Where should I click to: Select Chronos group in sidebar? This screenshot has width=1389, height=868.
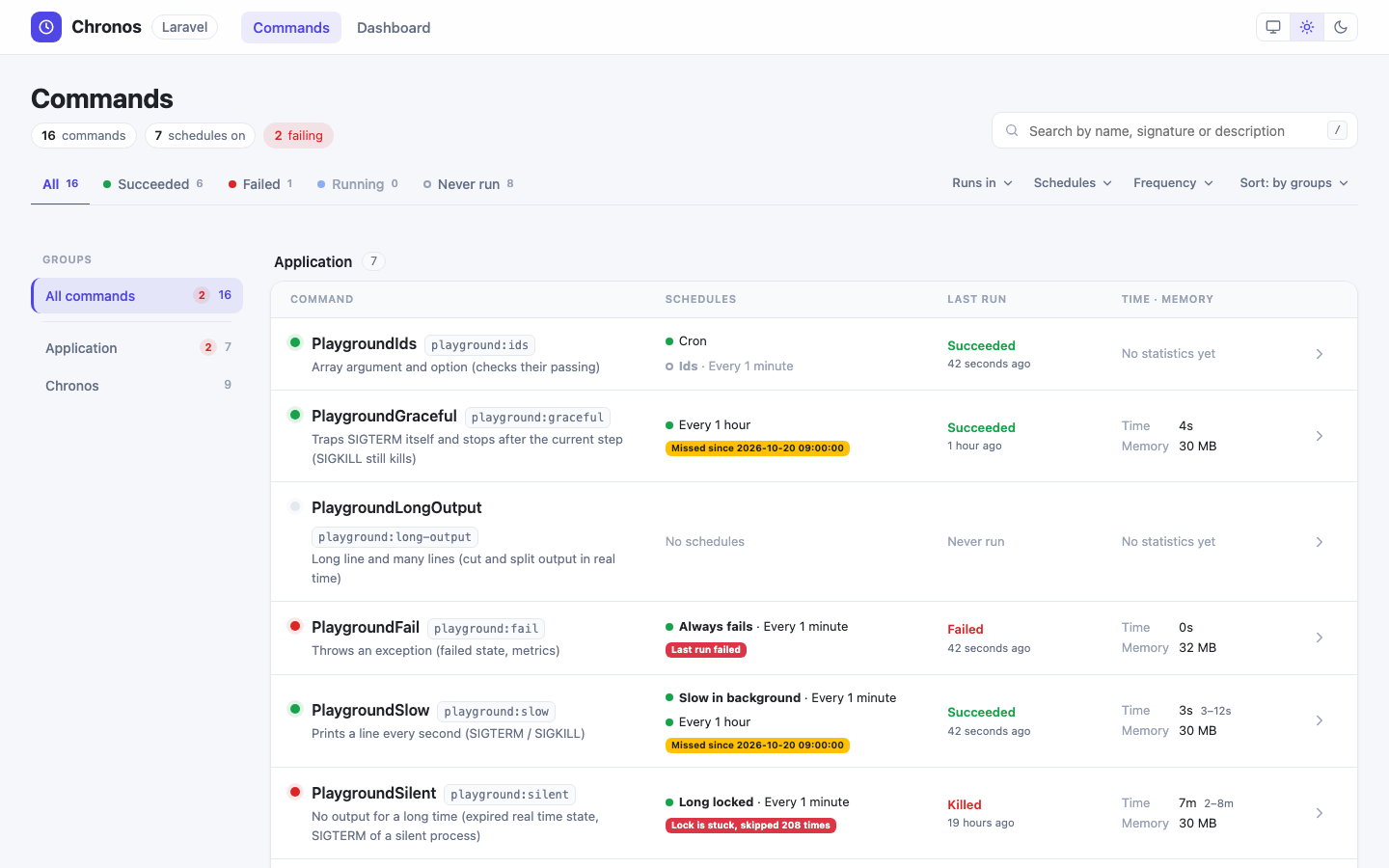137,385
